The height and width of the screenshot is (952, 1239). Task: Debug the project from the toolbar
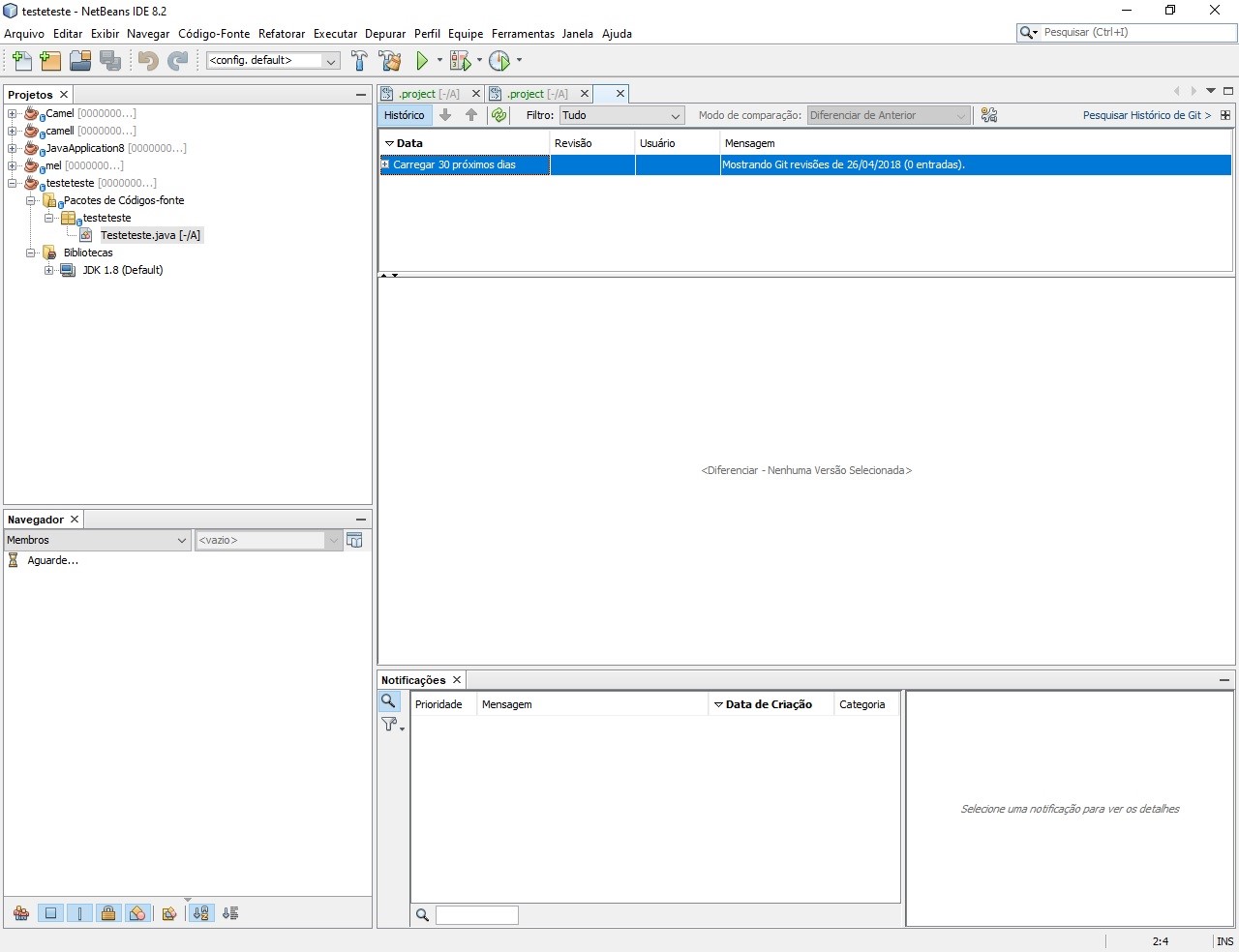[460, 61]
